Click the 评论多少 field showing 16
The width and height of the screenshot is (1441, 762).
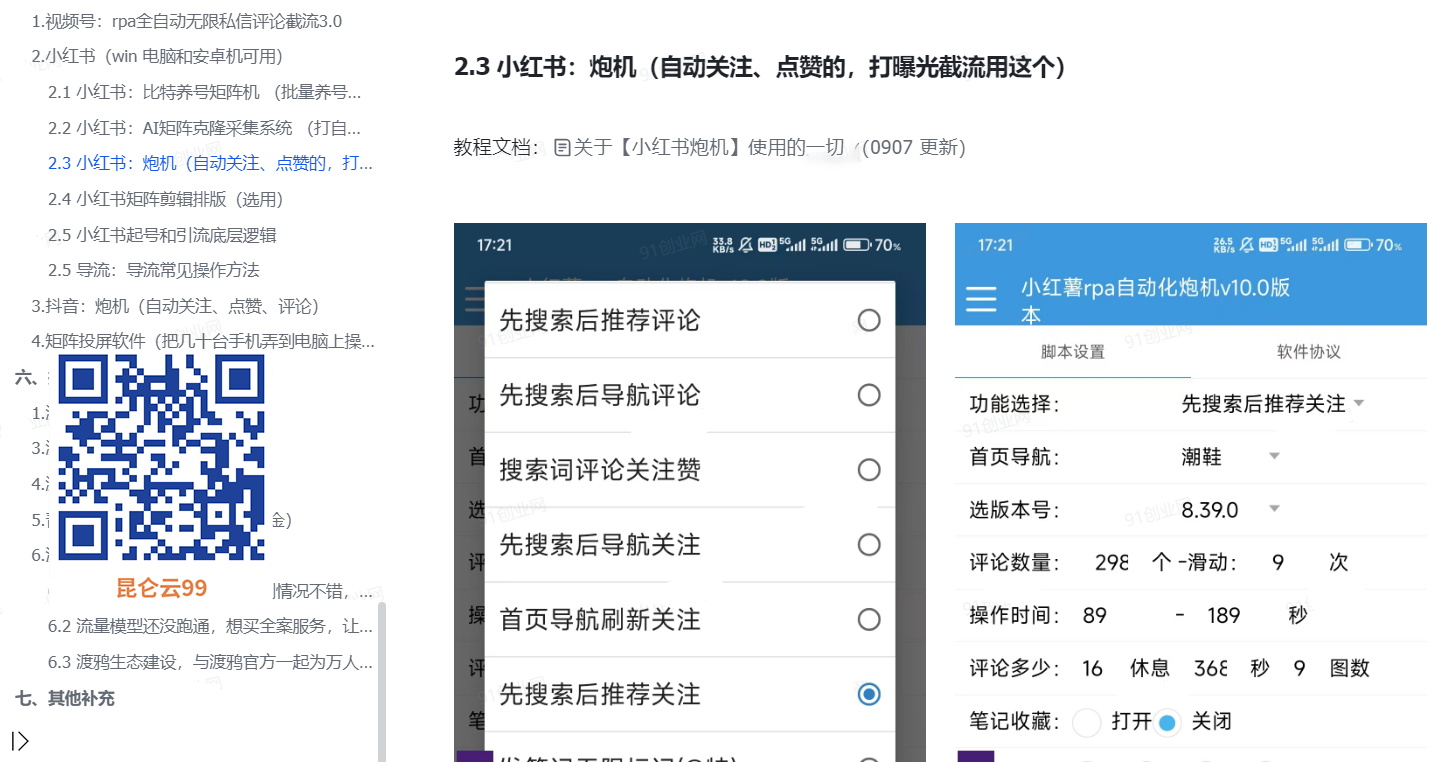pos(1092,668)
